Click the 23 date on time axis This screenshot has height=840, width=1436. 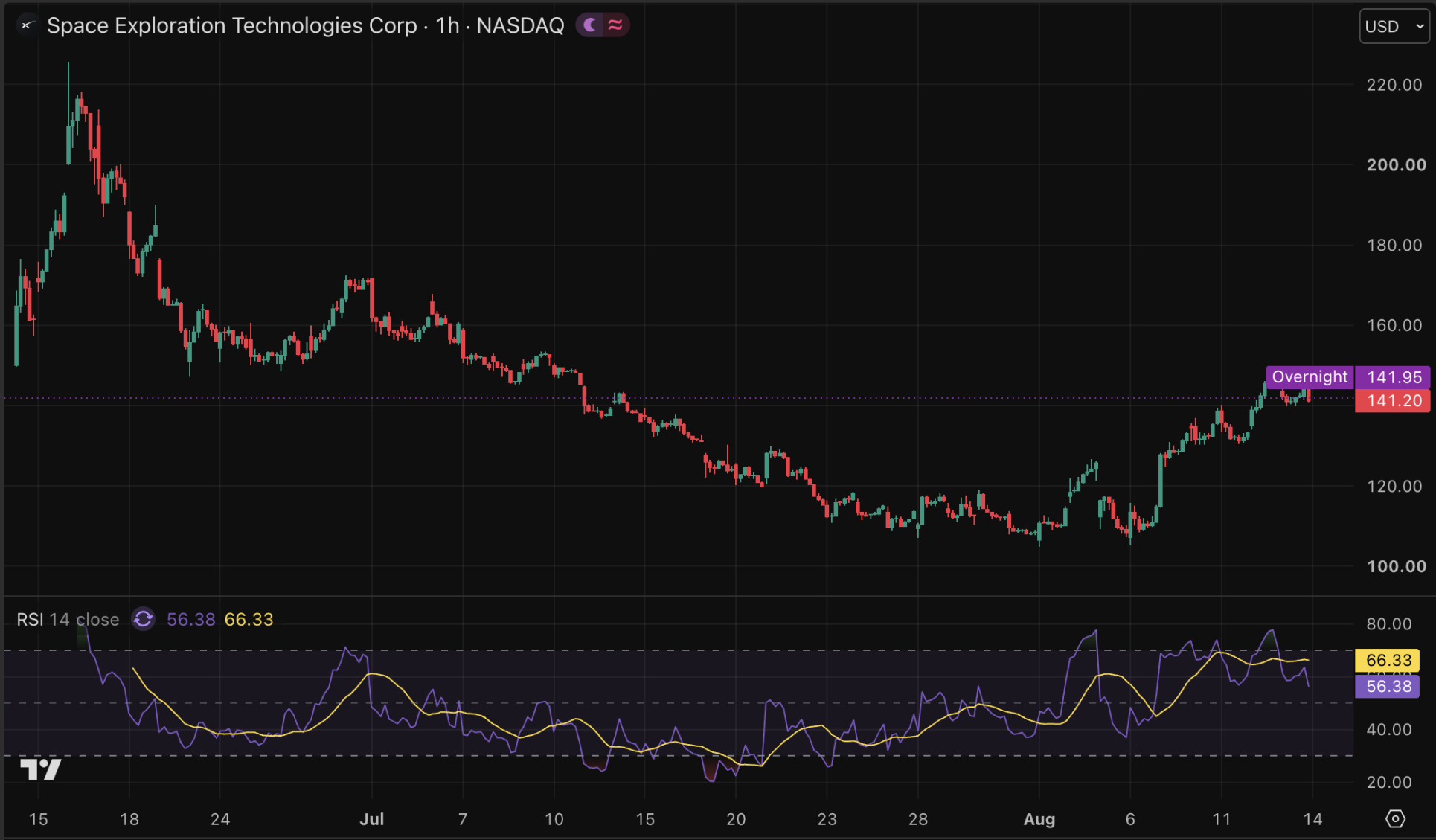pyautogui.click(x=827, y=819)
